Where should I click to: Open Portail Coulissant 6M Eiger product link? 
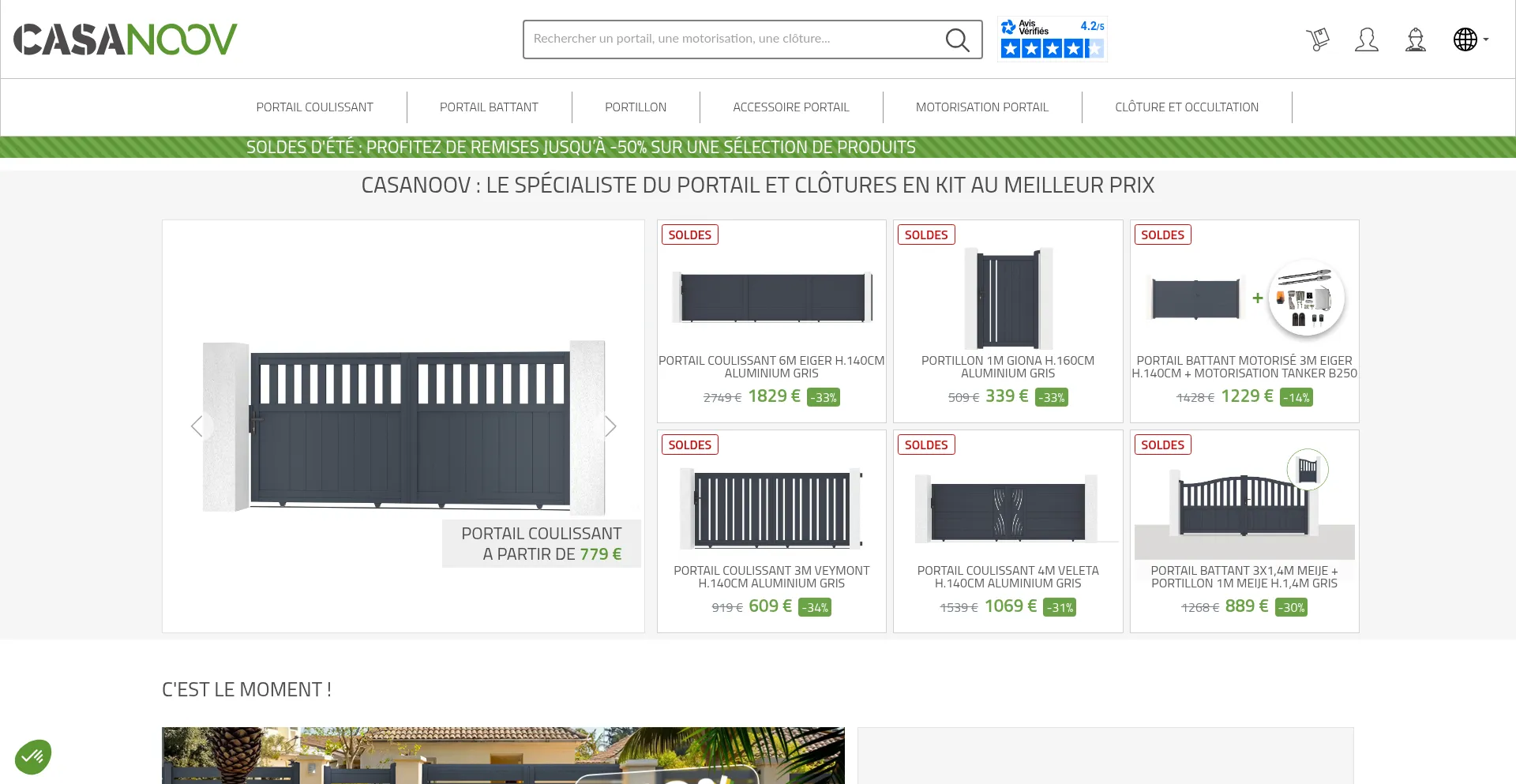[771, 366]
